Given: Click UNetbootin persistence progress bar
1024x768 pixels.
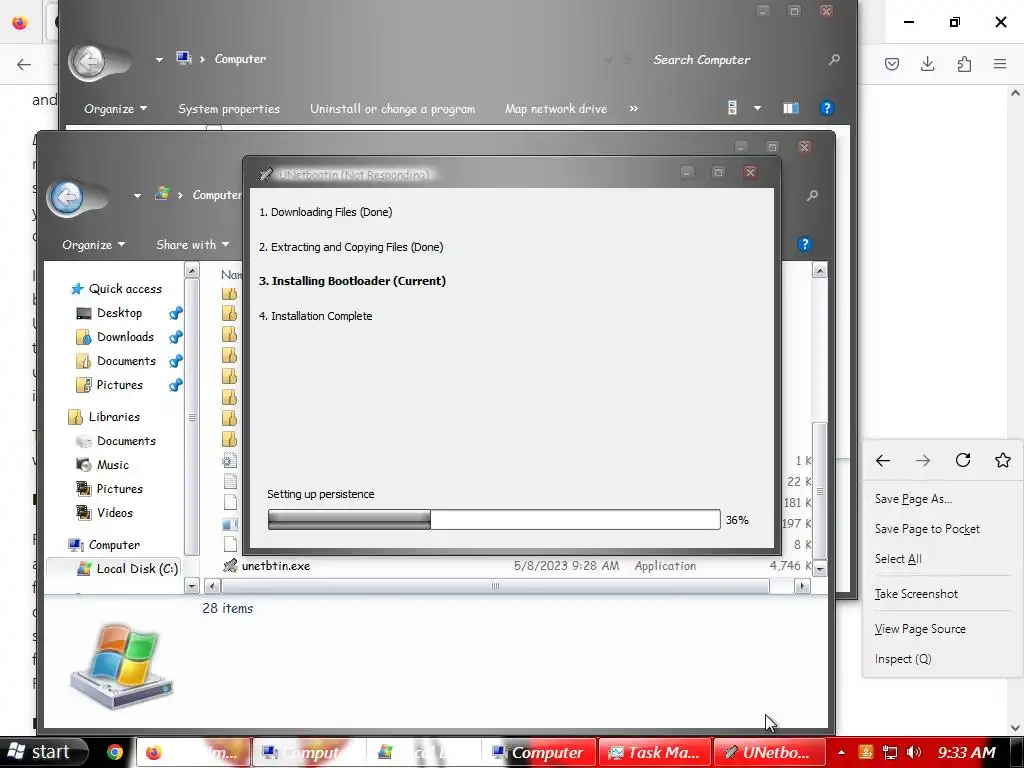Looking at the screenshot, I should 494,520.
